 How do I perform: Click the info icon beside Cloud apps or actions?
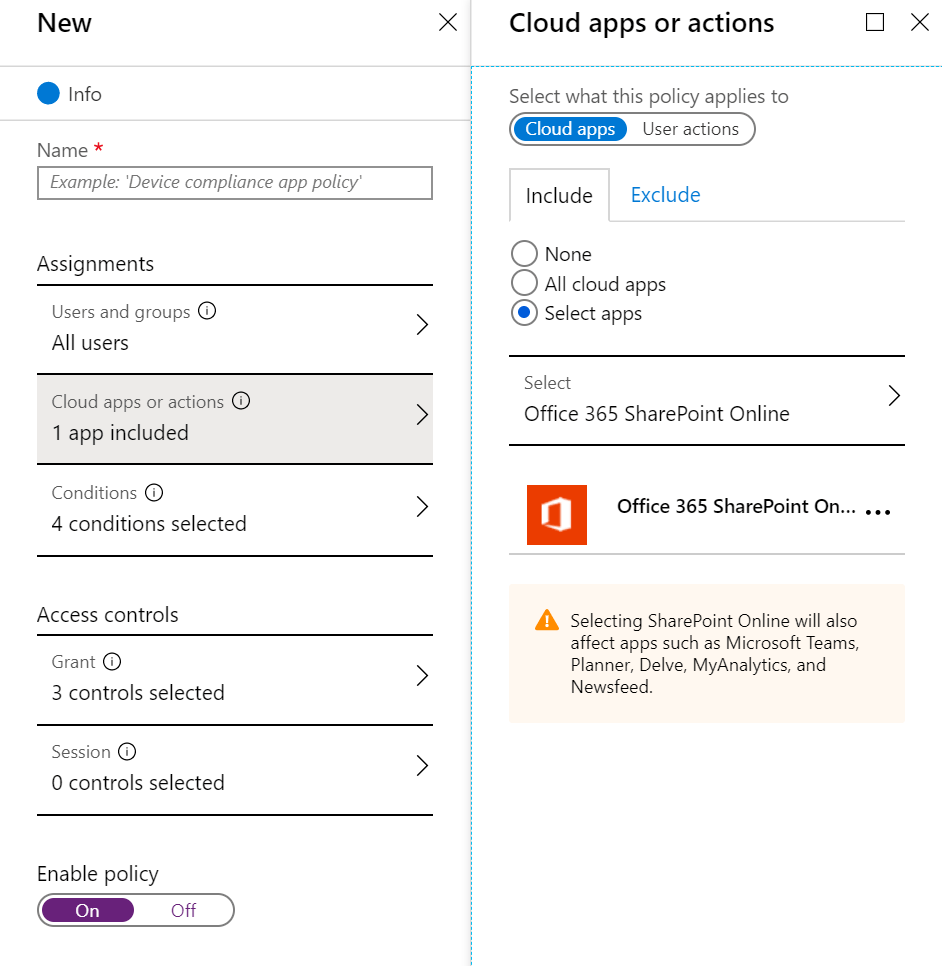click(240, 401)
